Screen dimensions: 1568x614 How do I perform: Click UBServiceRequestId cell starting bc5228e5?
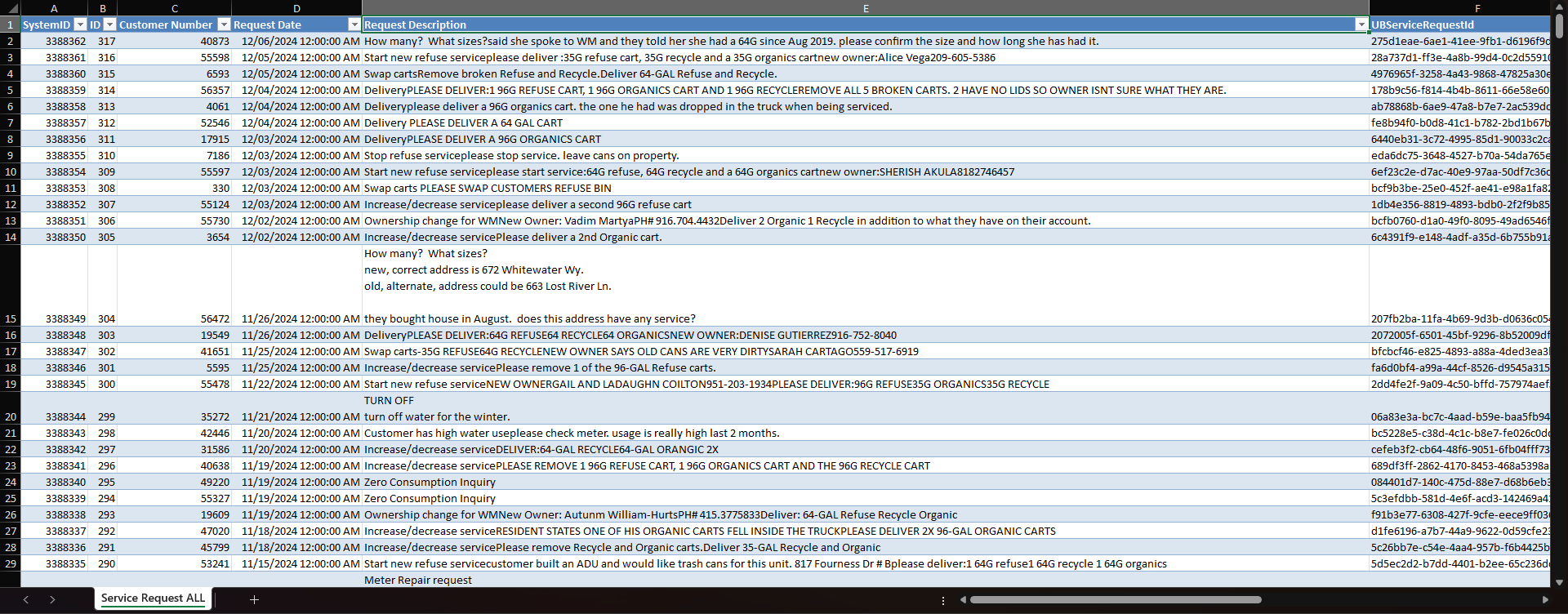coord(1459,433)
